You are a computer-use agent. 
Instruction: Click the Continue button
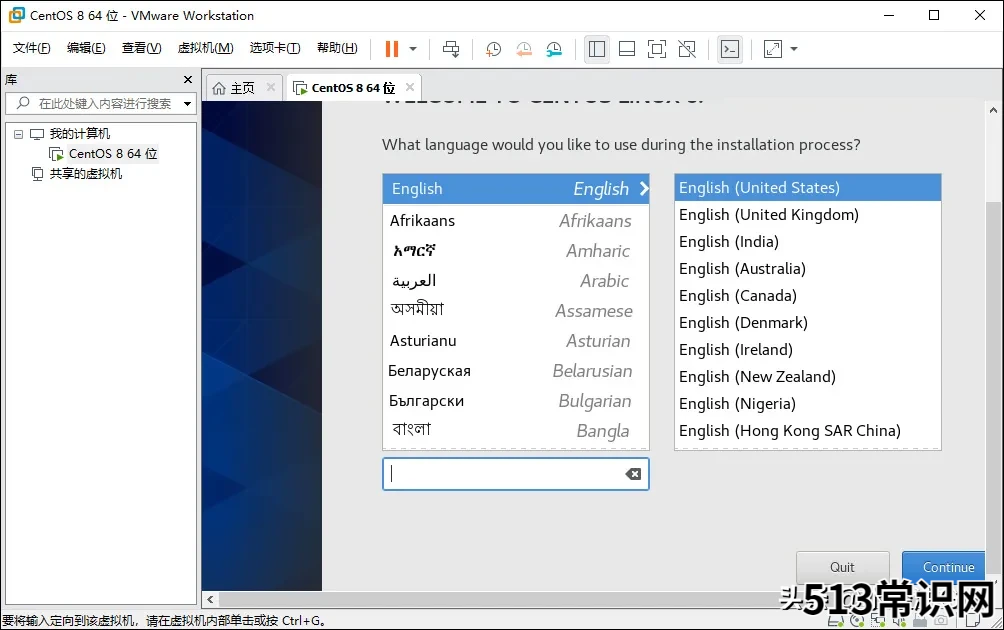pos(944,567)
